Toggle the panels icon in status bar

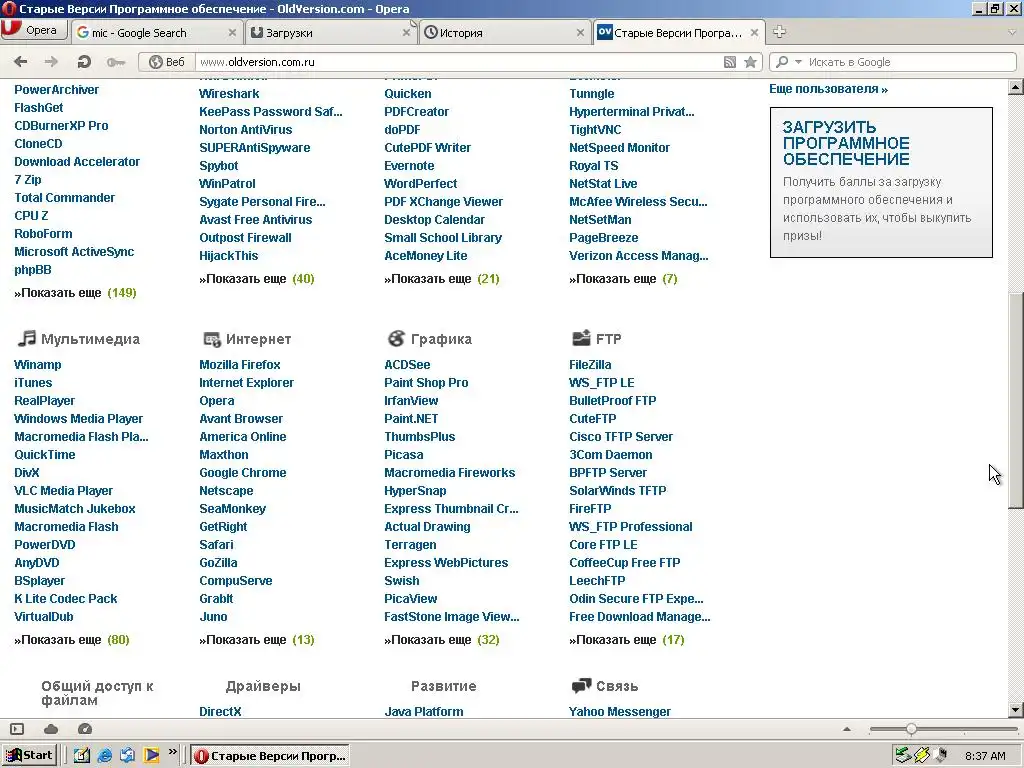point(17,729)
